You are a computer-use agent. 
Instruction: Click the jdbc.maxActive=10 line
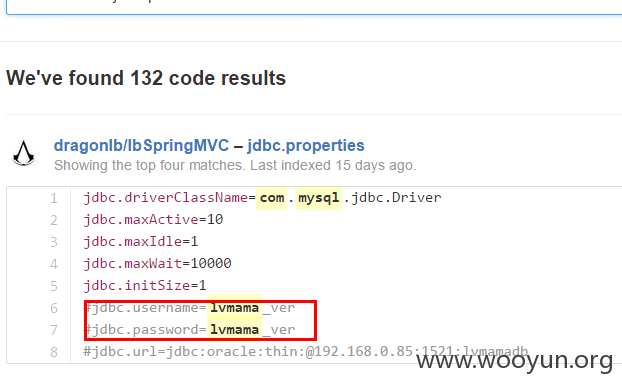(x=153, y=219)
